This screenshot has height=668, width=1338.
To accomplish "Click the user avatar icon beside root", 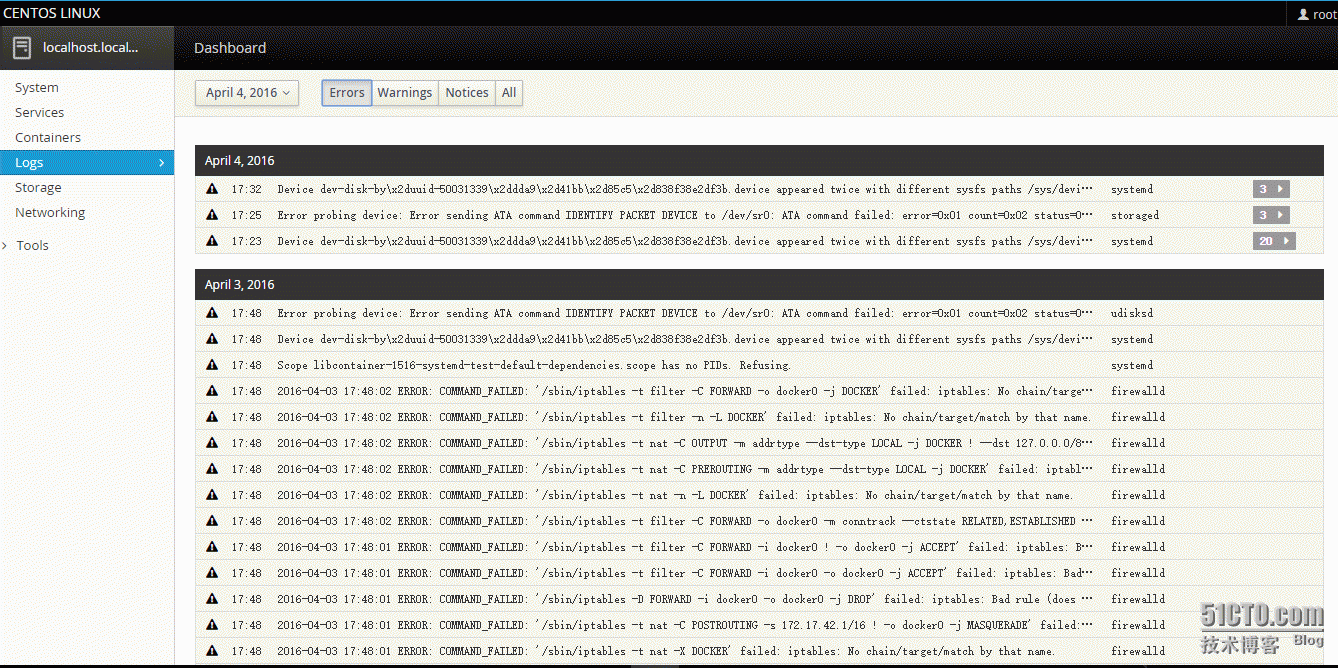I will (x=1303, y=15).
